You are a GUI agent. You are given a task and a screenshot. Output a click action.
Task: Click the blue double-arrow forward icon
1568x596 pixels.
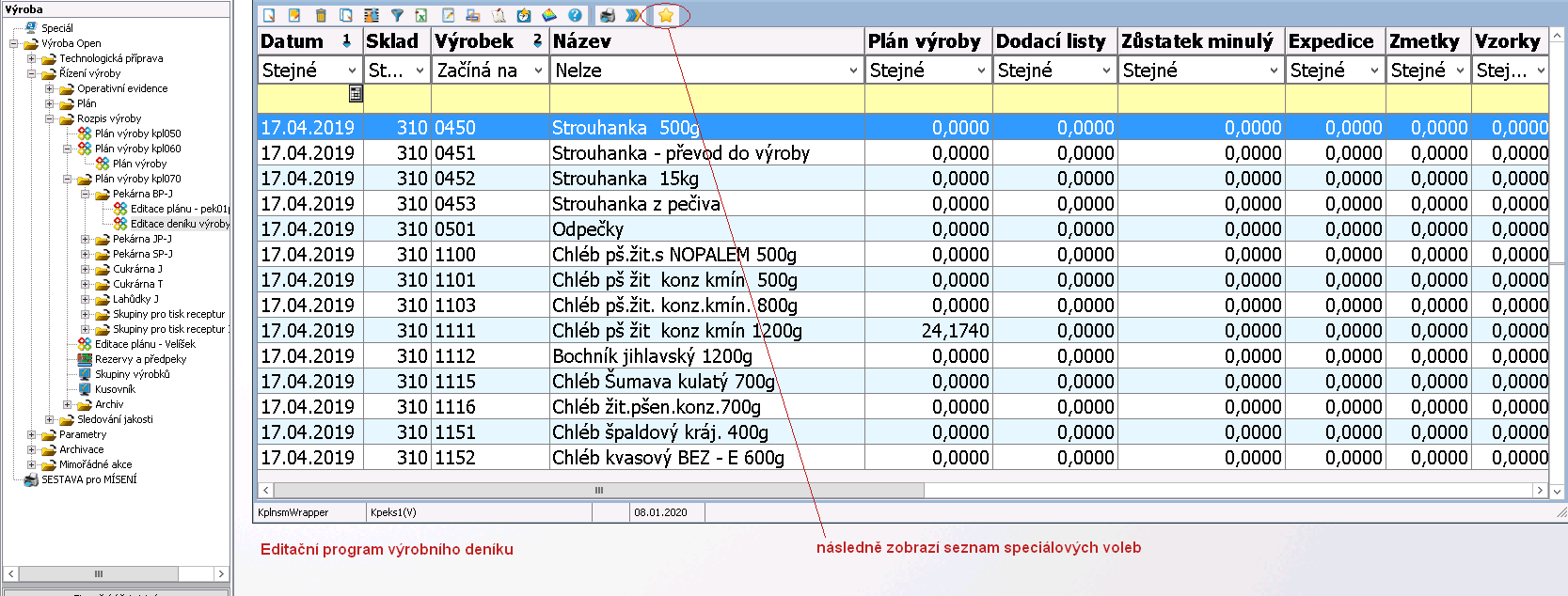click(632, 15)
